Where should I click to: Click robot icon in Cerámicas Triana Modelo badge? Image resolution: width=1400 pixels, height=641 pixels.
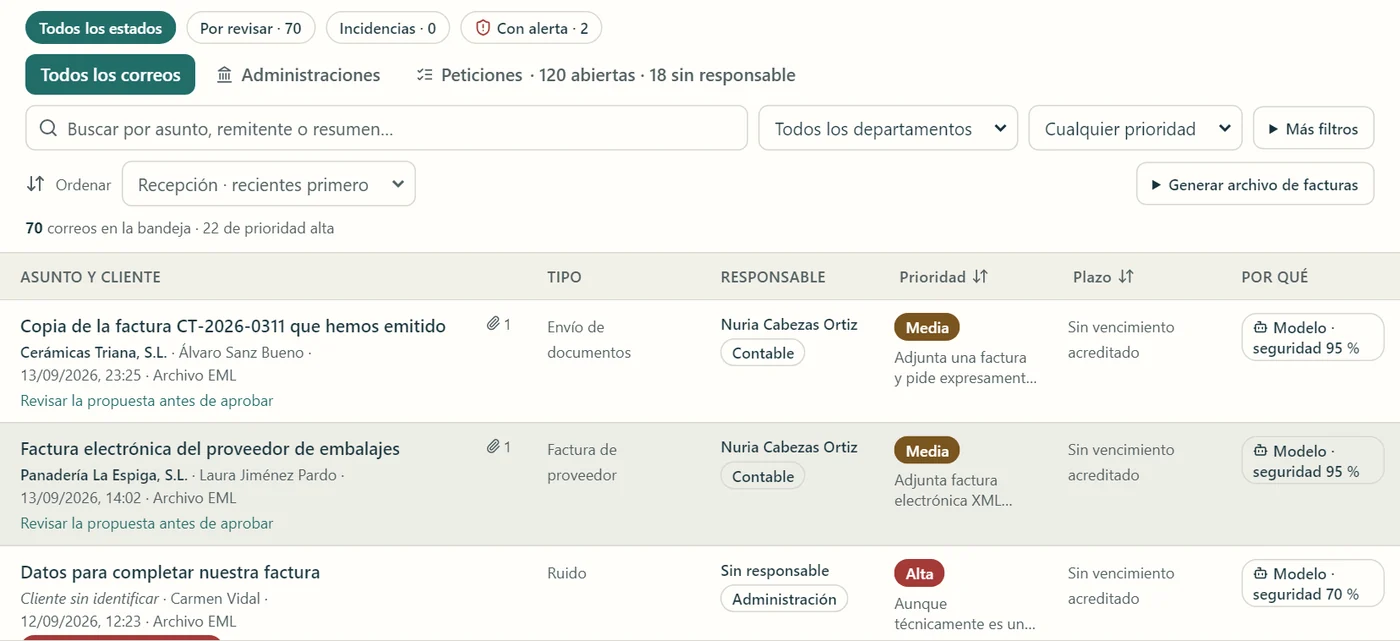[1260, 328]
